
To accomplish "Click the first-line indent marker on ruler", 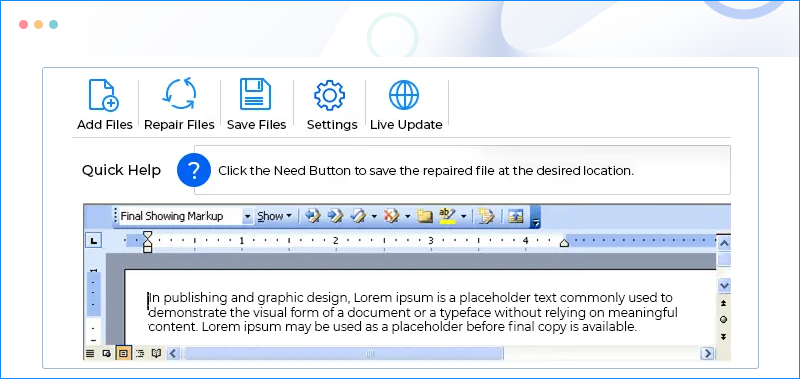I will click(147, 235).
